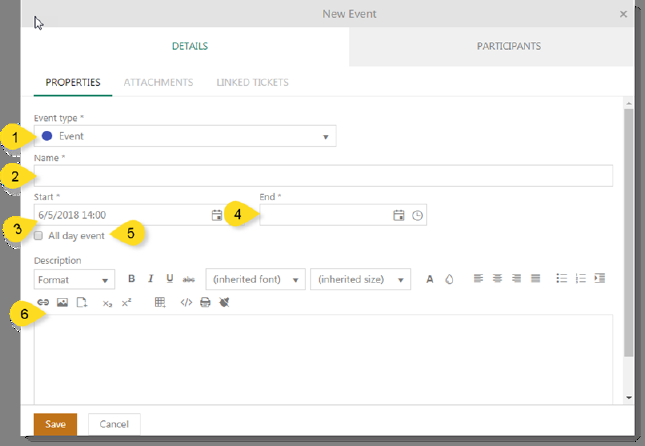Enable the All day event checkbox
This screenshot has width=645, height=446.
39,236
